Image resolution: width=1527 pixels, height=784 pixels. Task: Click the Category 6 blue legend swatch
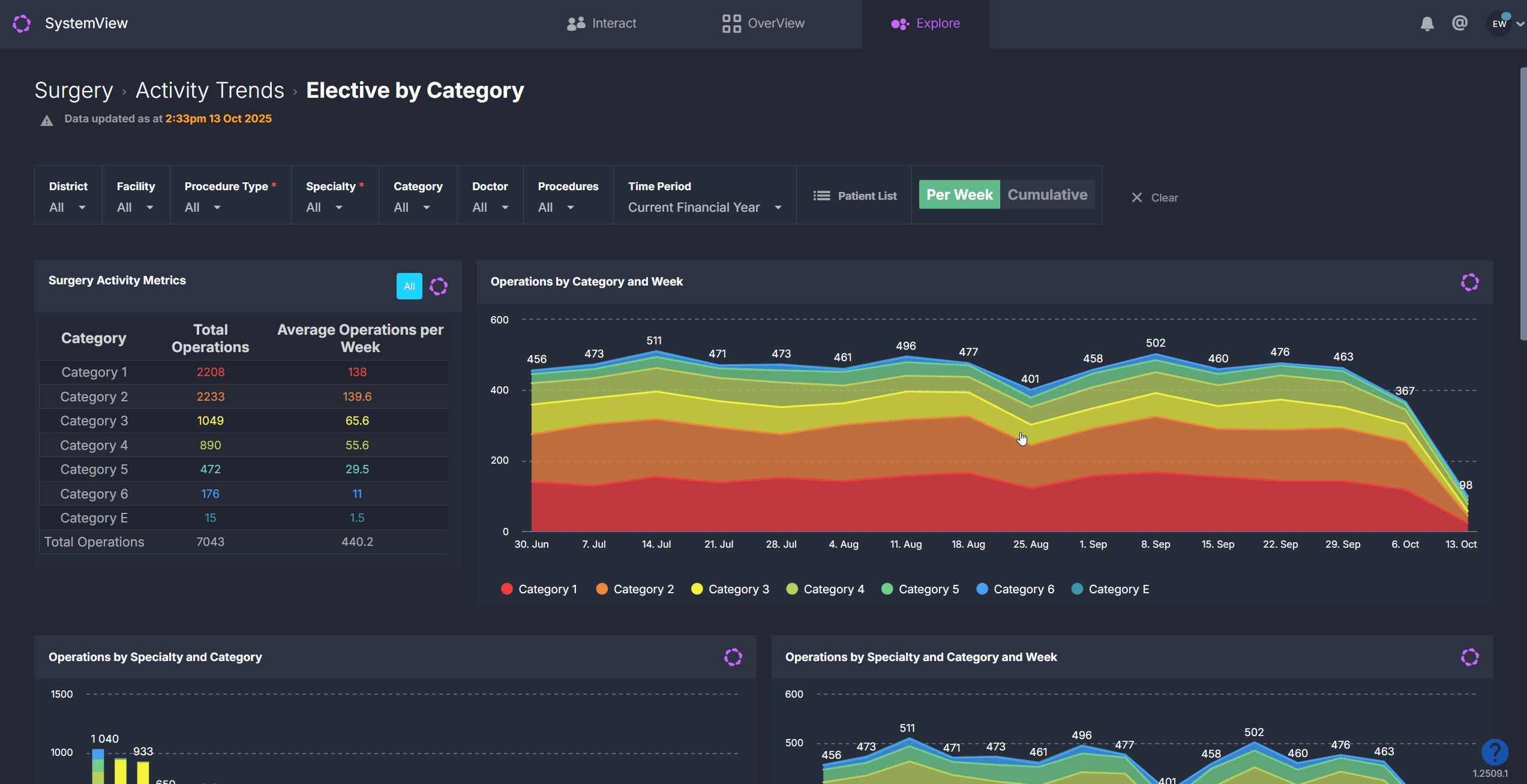point(982,589)
